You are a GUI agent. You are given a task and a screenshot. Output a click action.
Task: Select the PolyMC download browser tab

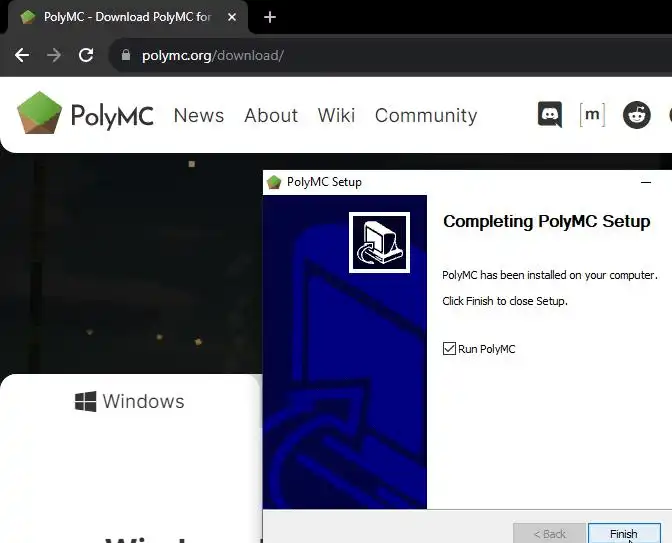[128, 17]
